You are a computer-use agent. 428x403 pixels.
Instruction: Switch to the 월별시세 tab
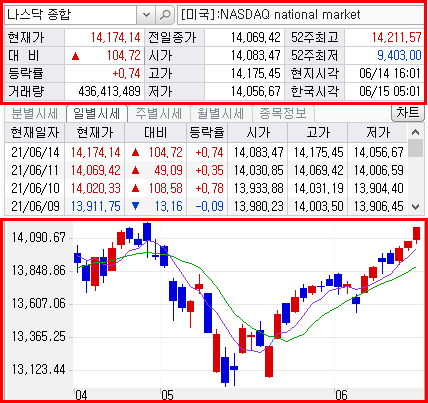coord(220,114)
